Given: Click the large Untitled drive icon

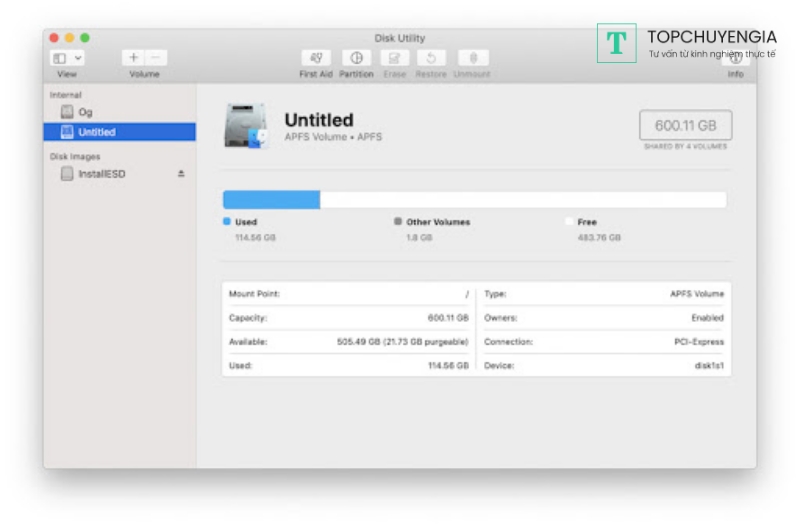Looking at the screenshot, I should (246, 127).
